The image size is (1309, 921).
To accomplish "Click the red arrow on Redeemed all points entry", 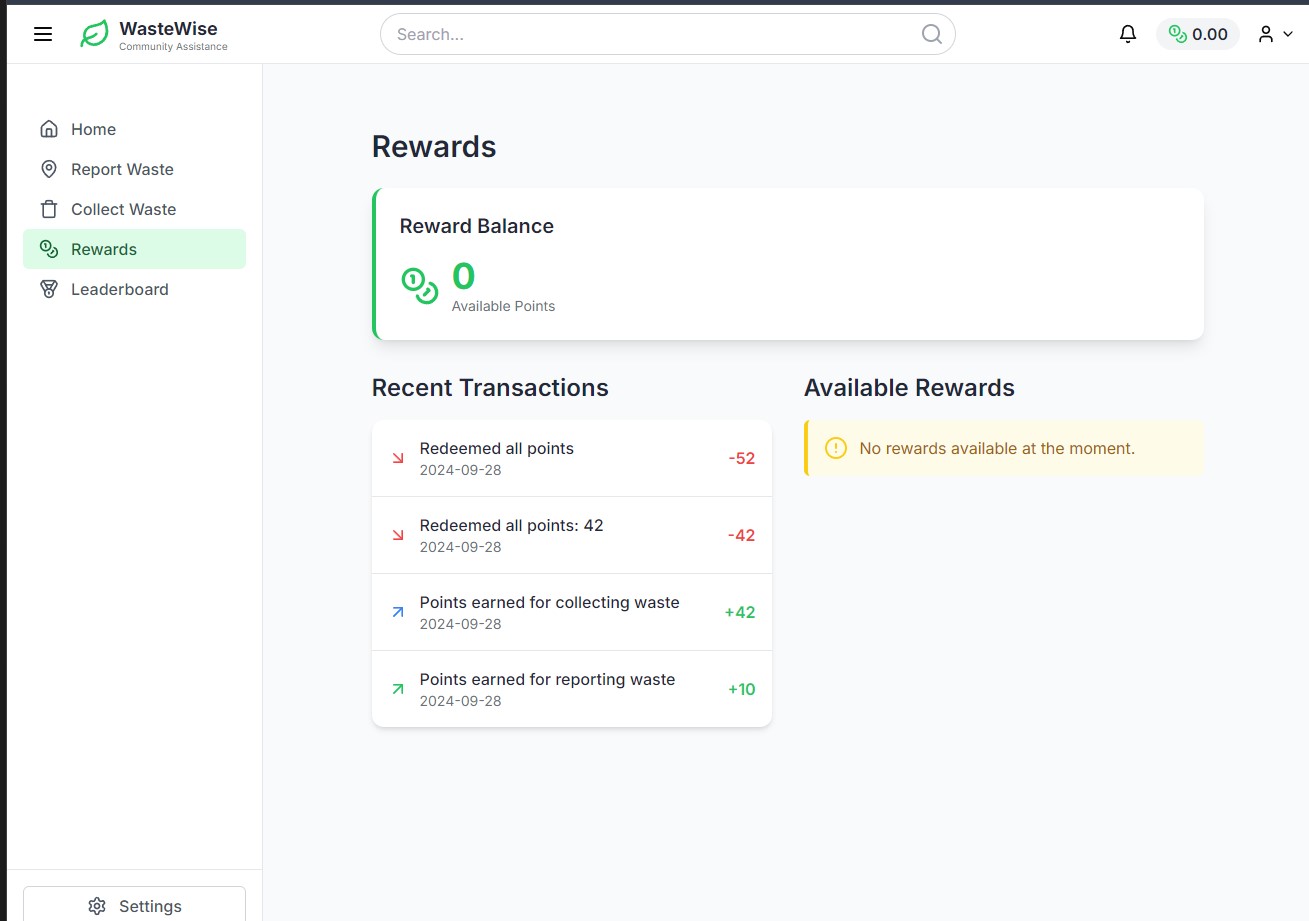I will pyautogui.click(x=398, y=458).
